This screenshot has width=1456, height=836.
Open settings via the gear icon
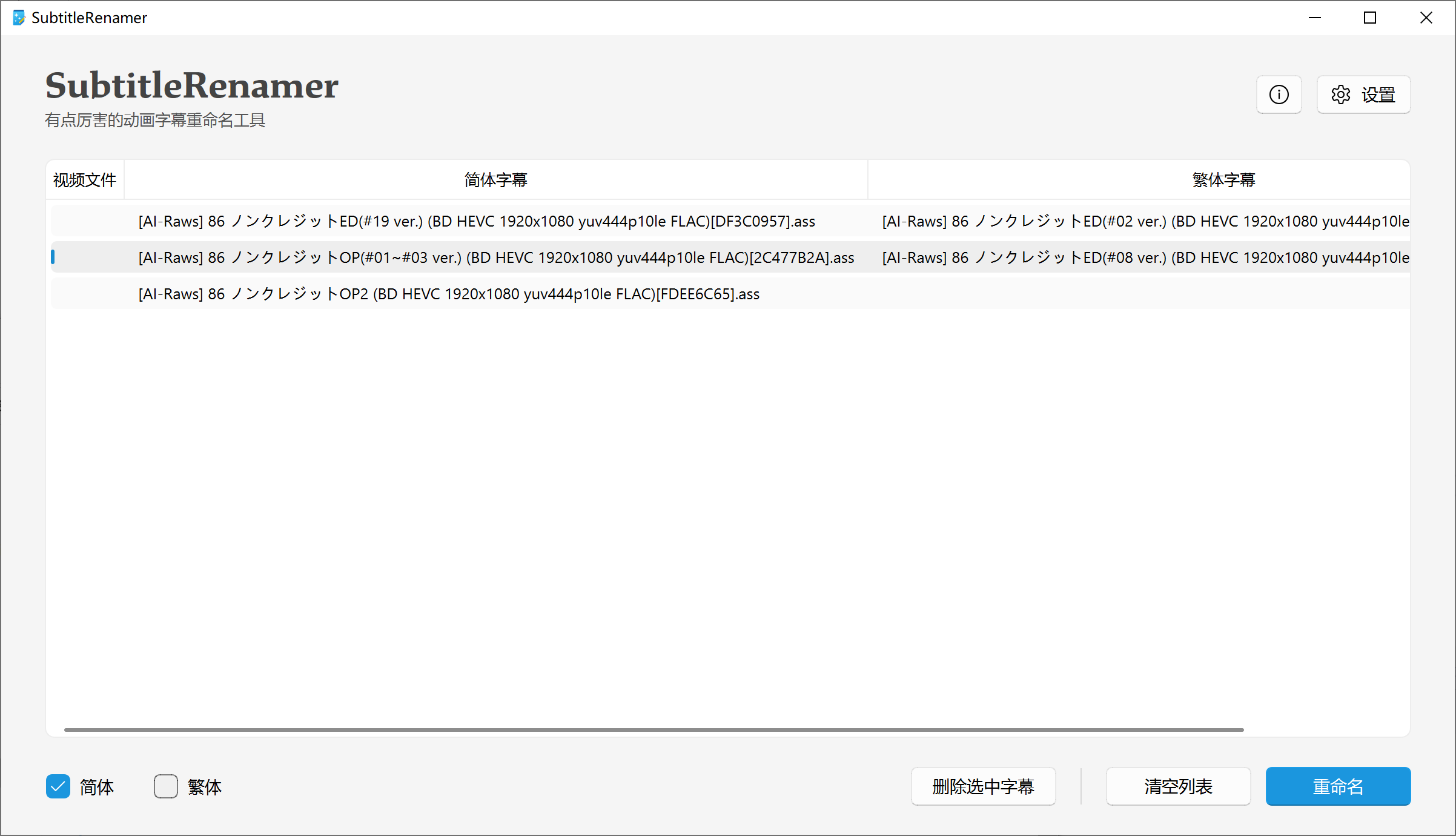point(1341,95)
